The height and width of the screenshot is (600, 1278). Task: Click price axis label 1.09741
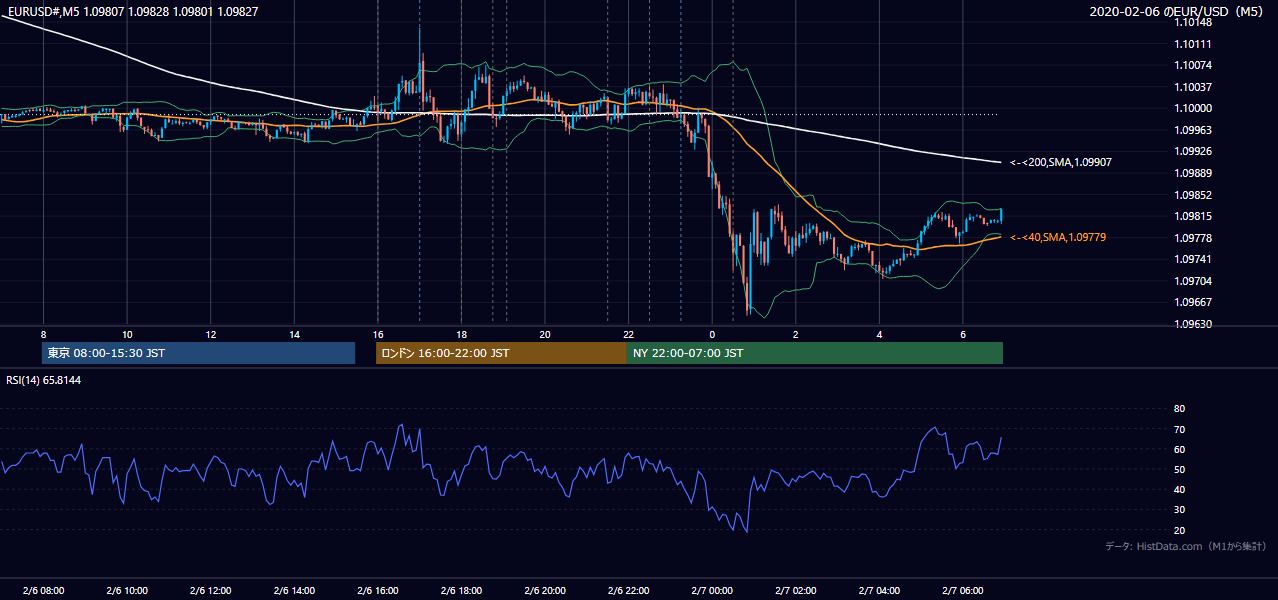[1193, 259]
